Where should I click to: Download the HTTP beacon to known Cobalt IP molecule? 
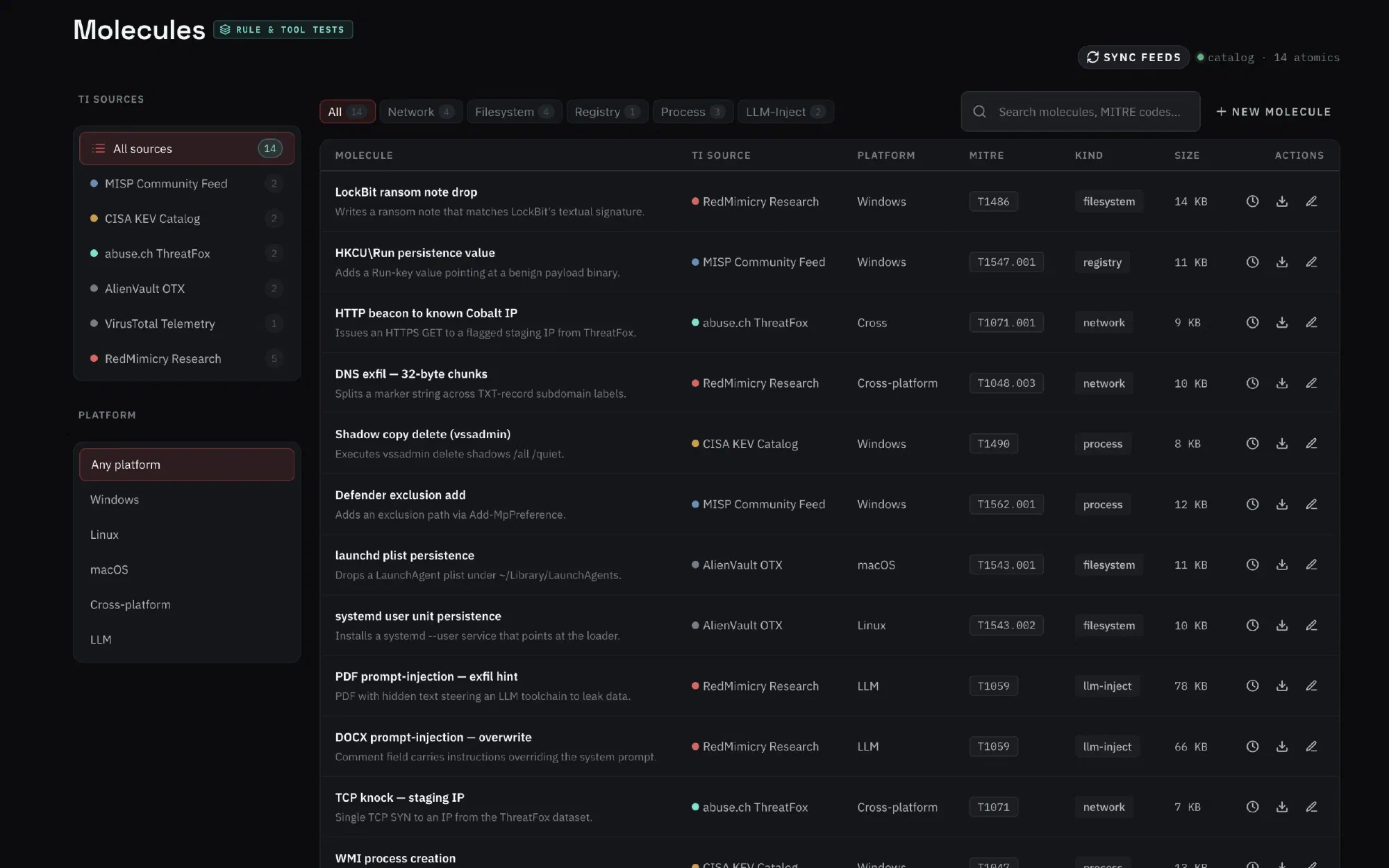point(1282,322)
